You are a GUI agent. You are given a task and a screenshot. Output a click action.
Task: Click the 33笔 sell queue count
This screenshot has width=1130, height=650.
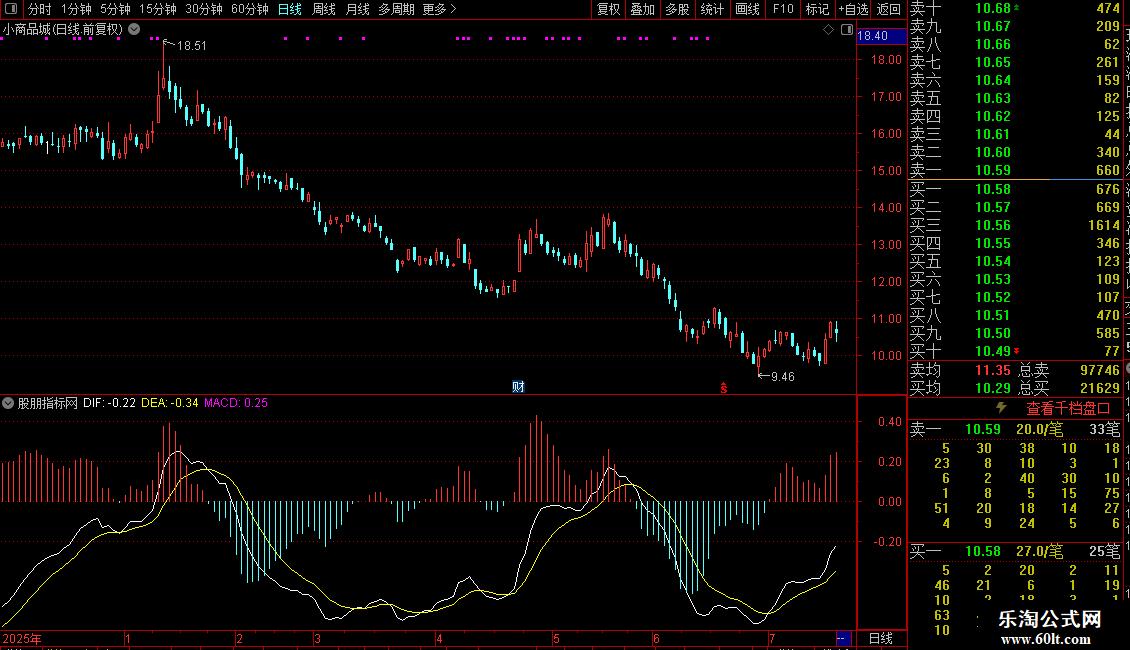(1105, 429)
